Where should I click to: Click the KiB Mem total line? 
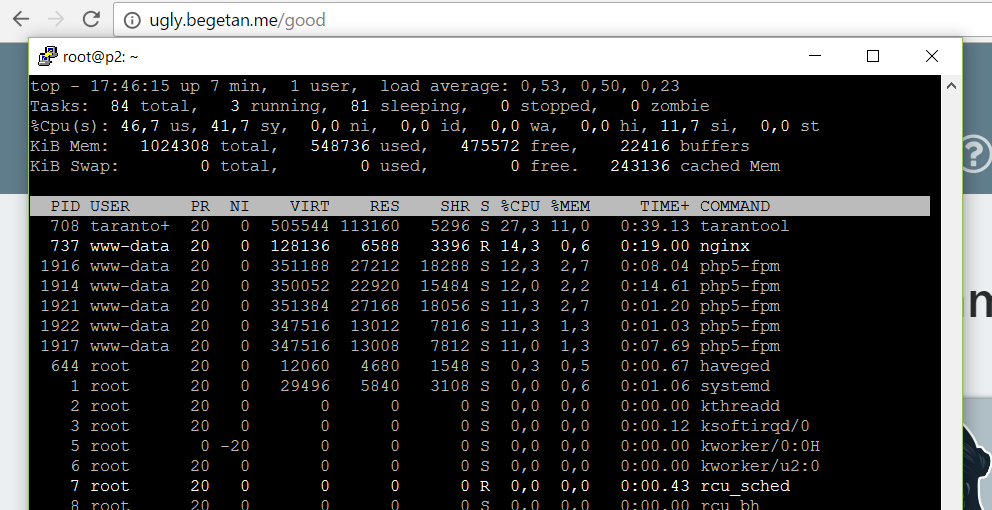click(x=390, y=146)
